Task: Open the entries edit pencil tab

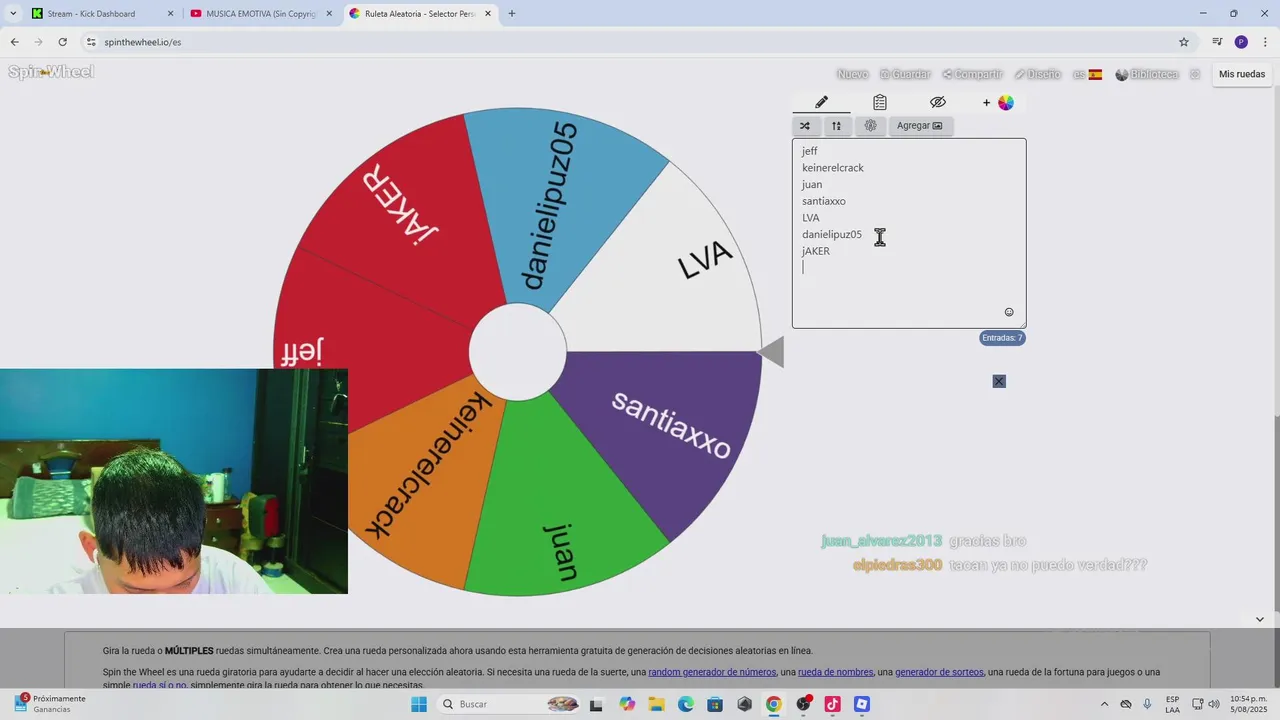Action: [821, 102]
